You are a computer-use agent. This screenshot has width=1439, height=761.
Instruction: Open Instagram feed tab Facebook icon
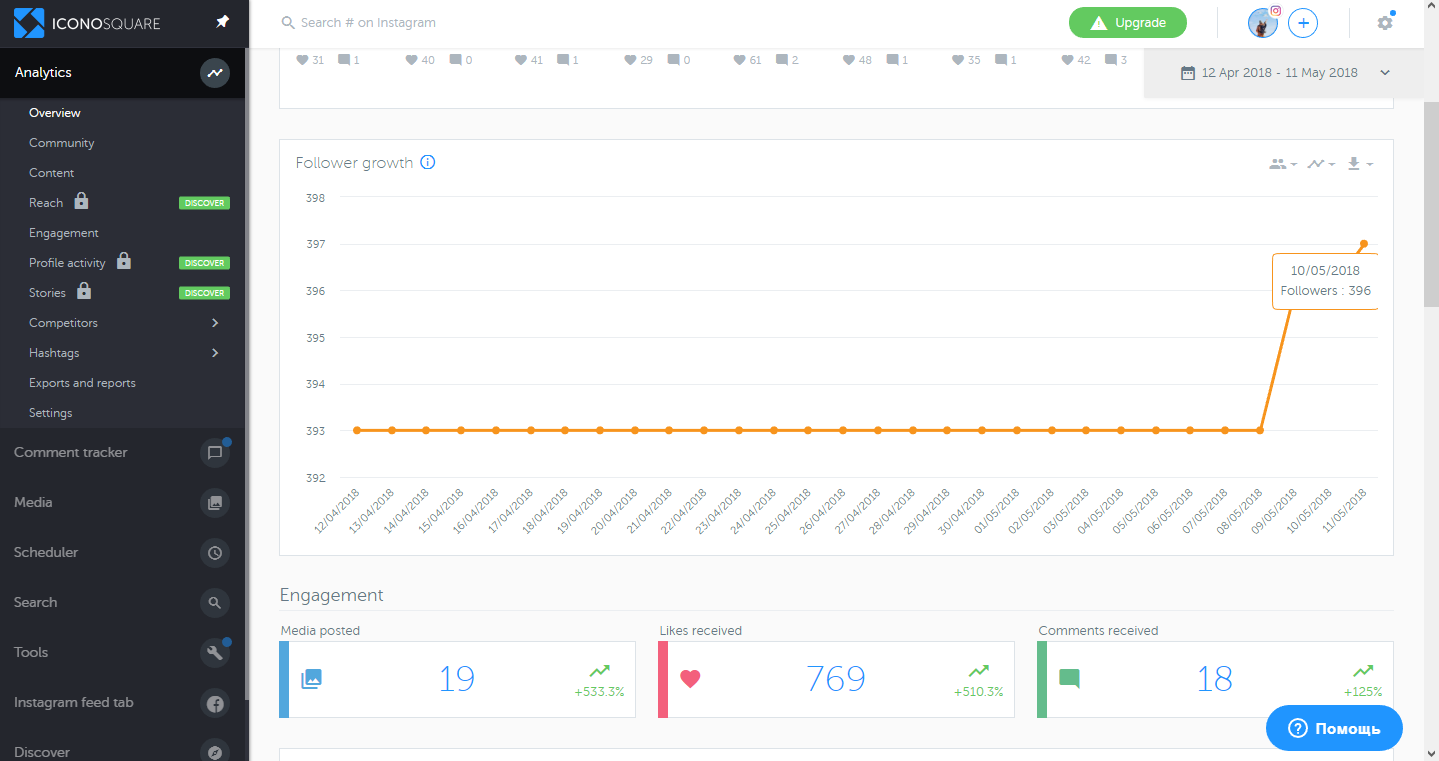214,703
